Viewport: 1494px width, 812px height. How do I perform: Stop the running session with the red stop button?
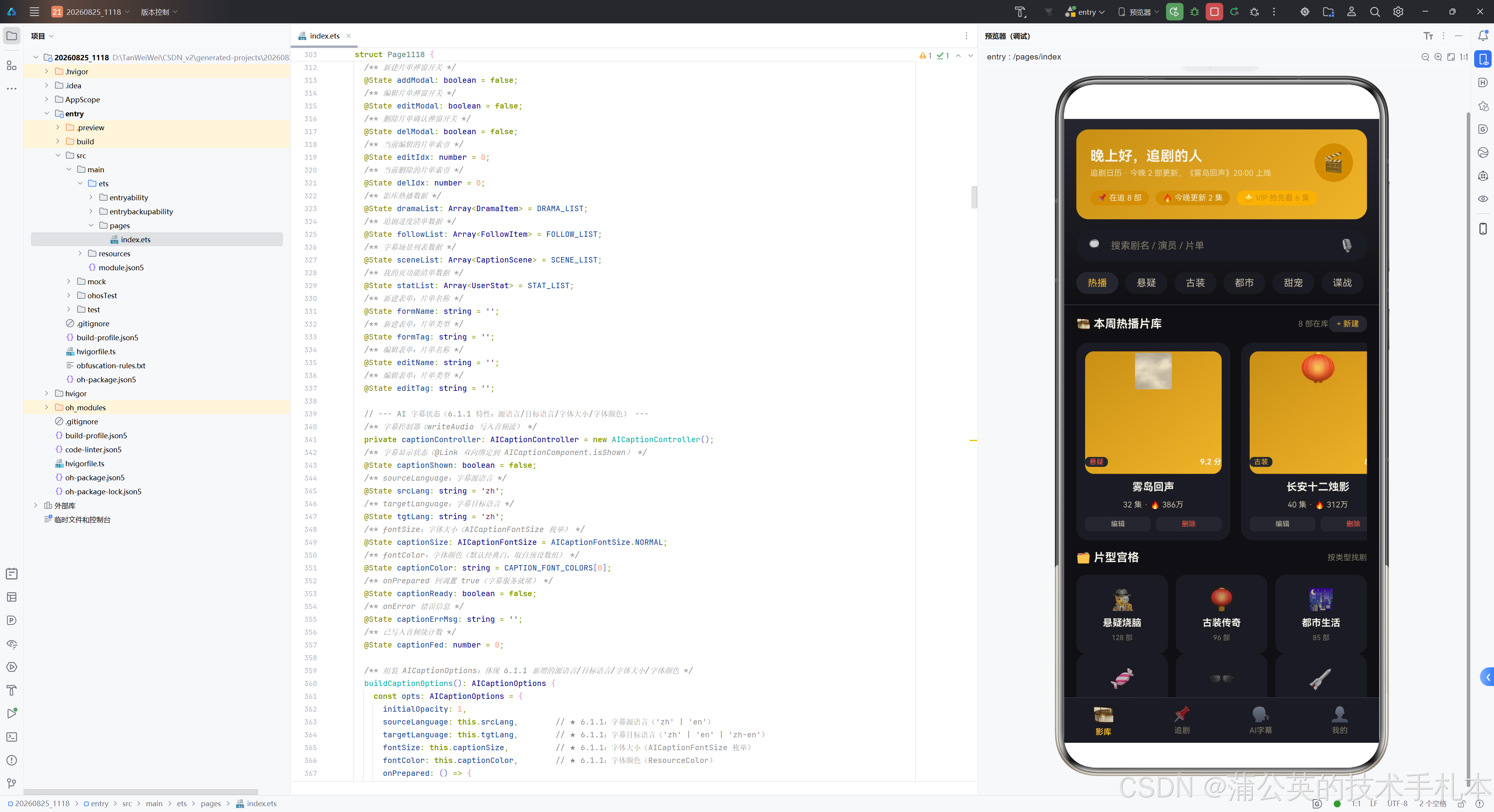pyautogui.click(x=1214, y=12)
